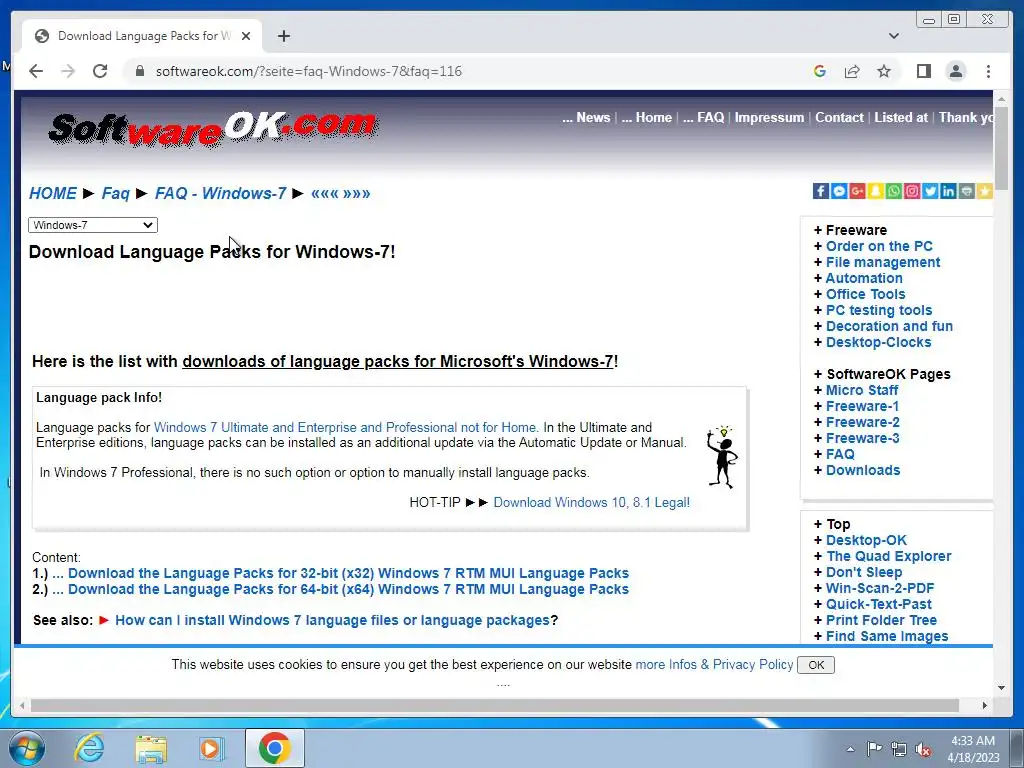Open Chrome three-dot menu
Image resolution: width=1024 pixels, height=768 pixels.
[988, 71]
